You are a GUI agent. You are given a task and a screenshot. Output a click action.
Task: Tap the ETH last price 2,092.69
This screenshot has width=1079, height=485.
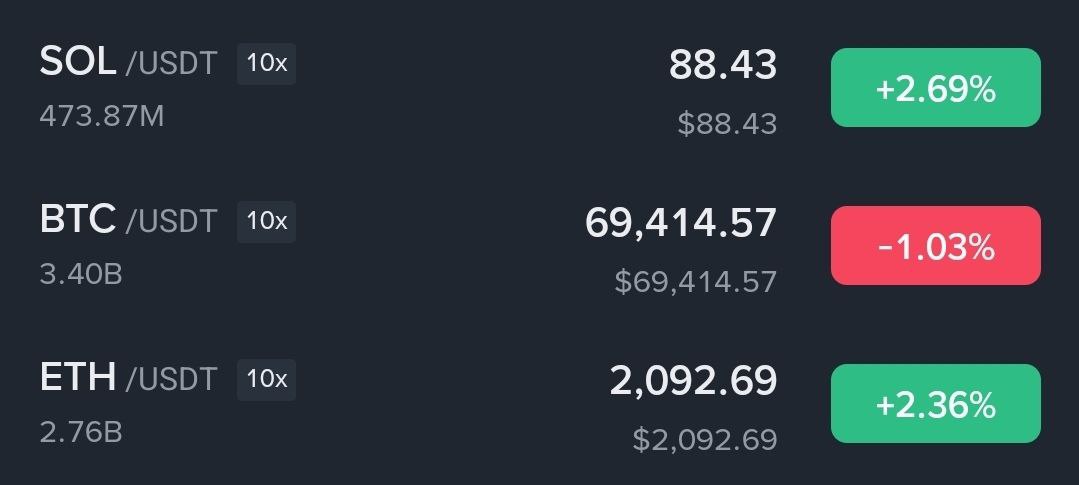(x=693, y=380)
